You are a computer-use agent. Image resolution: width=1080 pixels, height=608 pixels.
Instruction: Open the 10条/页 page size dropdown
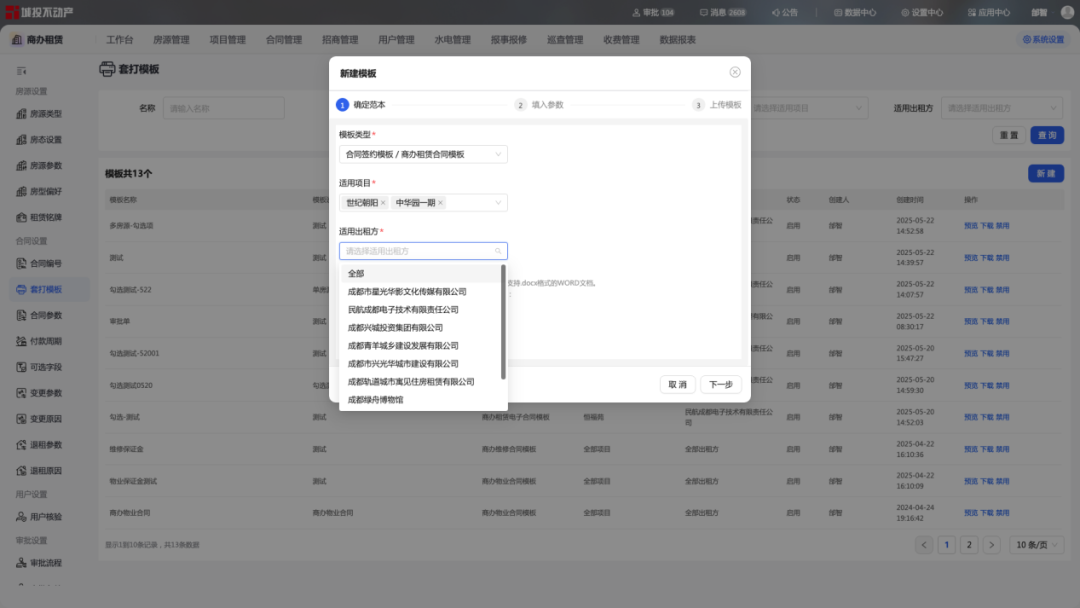(1037, 544)
